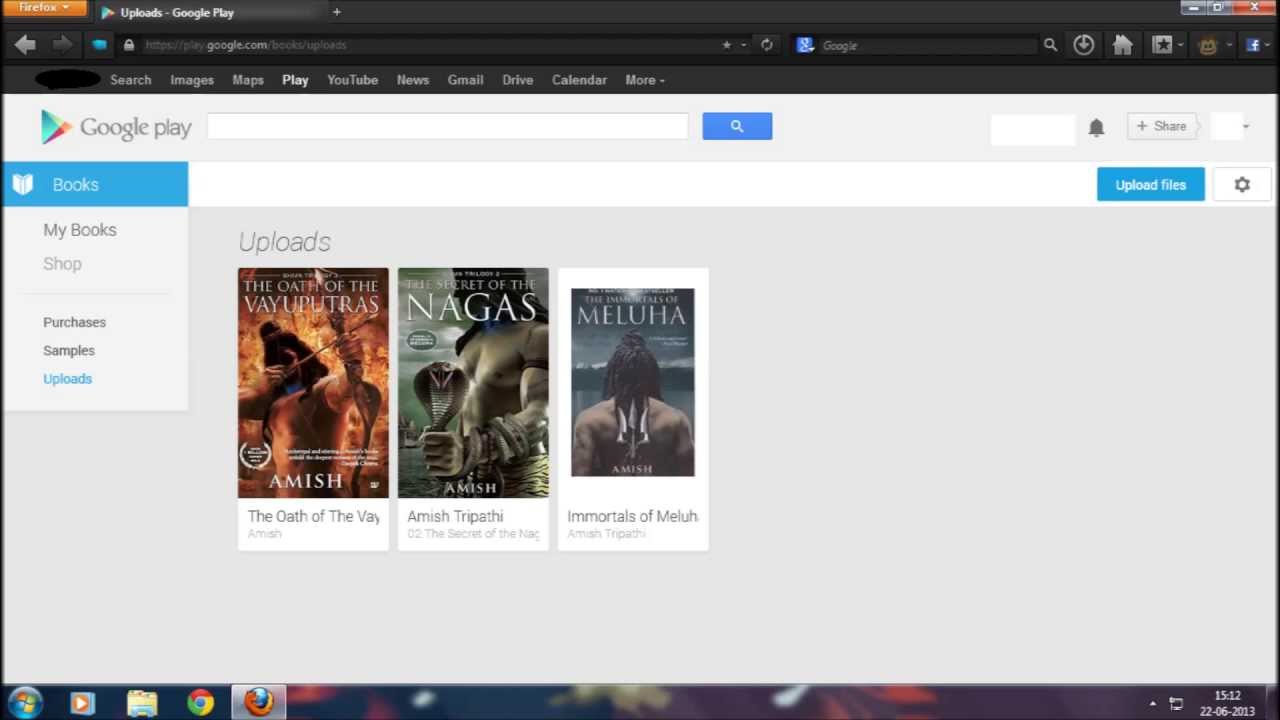The image size is (1280, 720).
Task: Open the Firefox downloads arrow icon
Action: (x=1083, y=45)
